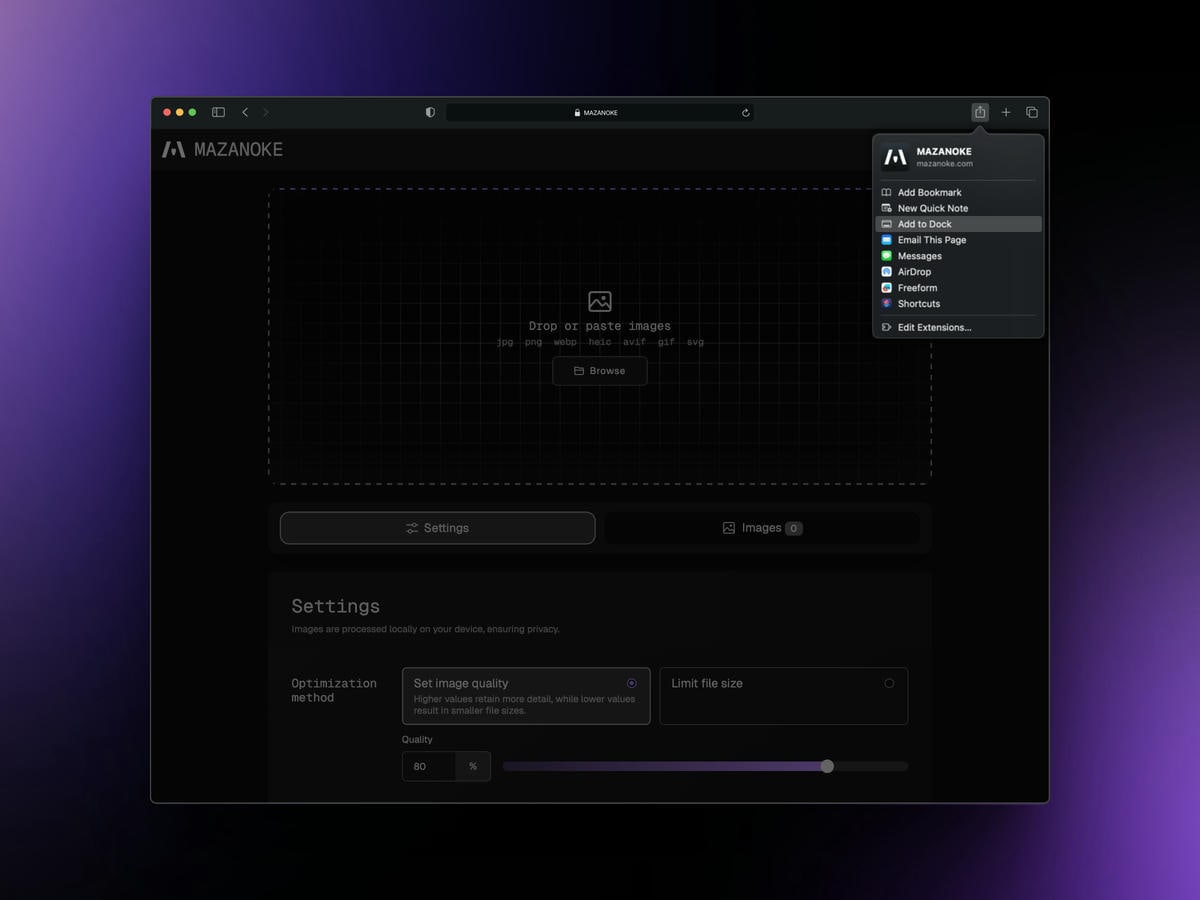Reload the page with the refresh icon
The height and width of the screenshot is (900, 1200).
click(x=745, y=113)
